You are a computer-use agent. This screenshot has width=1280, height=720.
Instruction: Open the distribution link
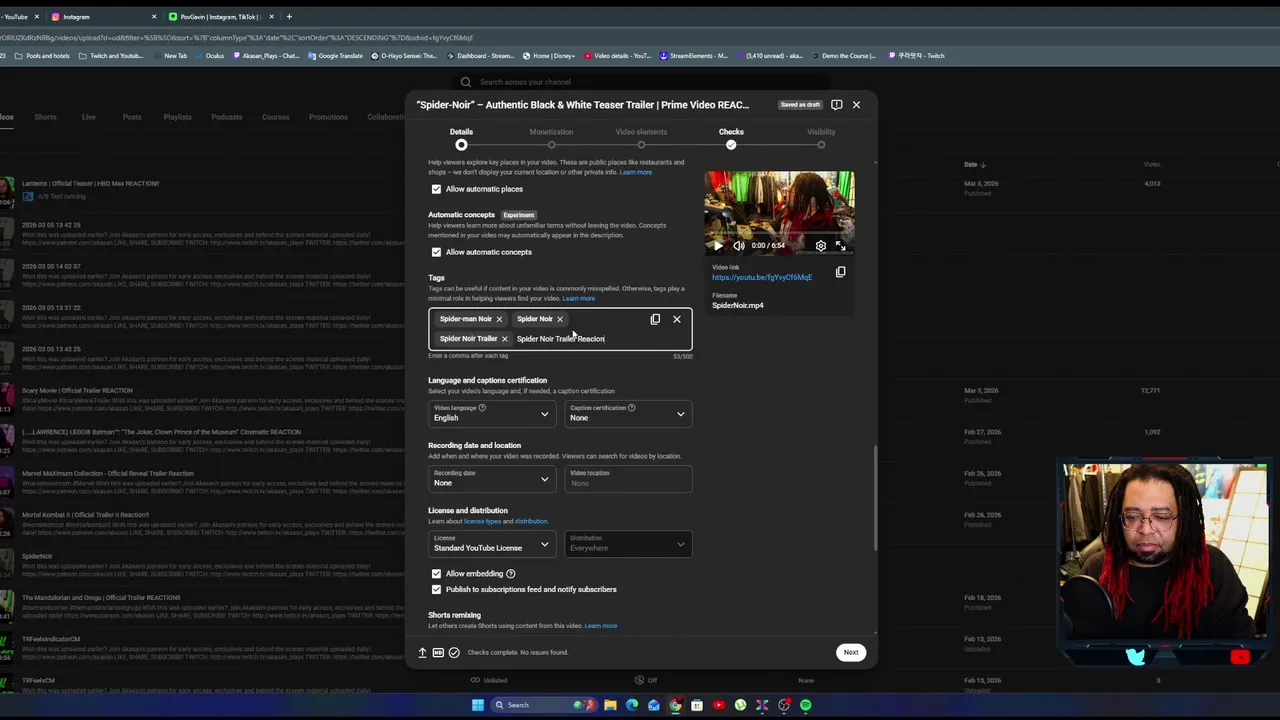[531, 521]
